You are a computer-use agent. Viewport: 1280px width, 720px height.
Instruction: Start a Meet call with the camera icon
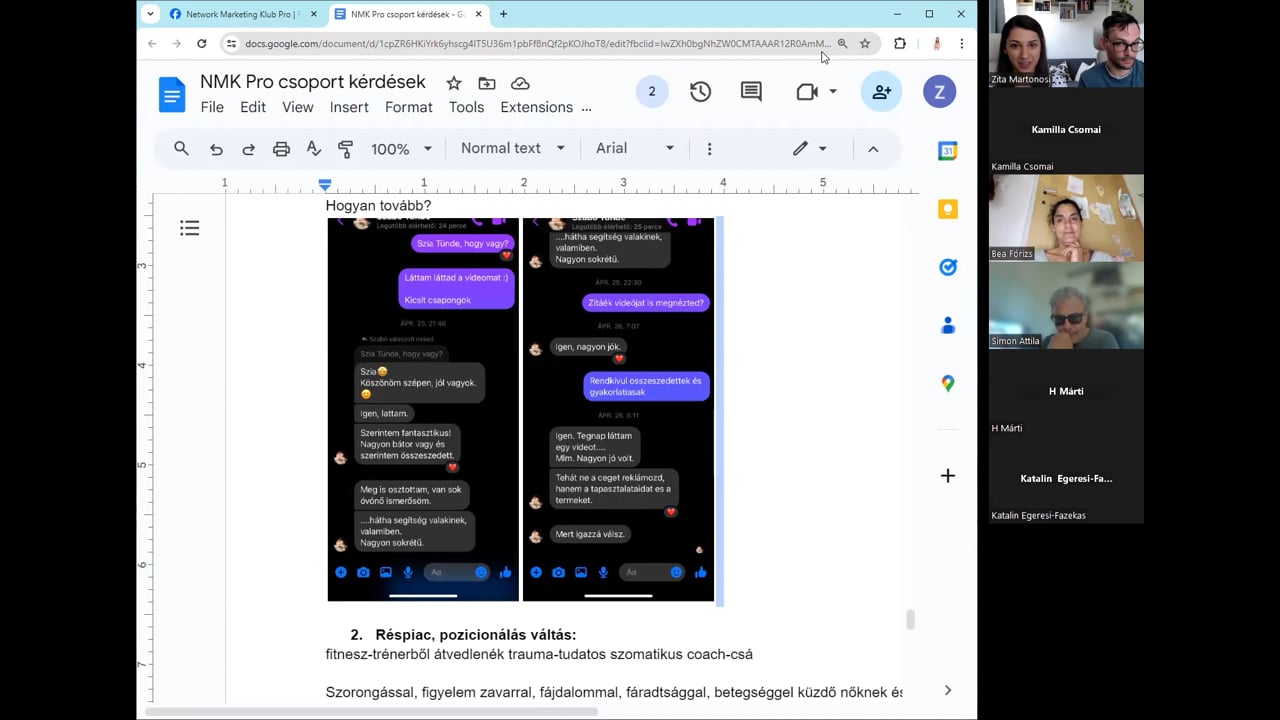(x=807, y=92)
